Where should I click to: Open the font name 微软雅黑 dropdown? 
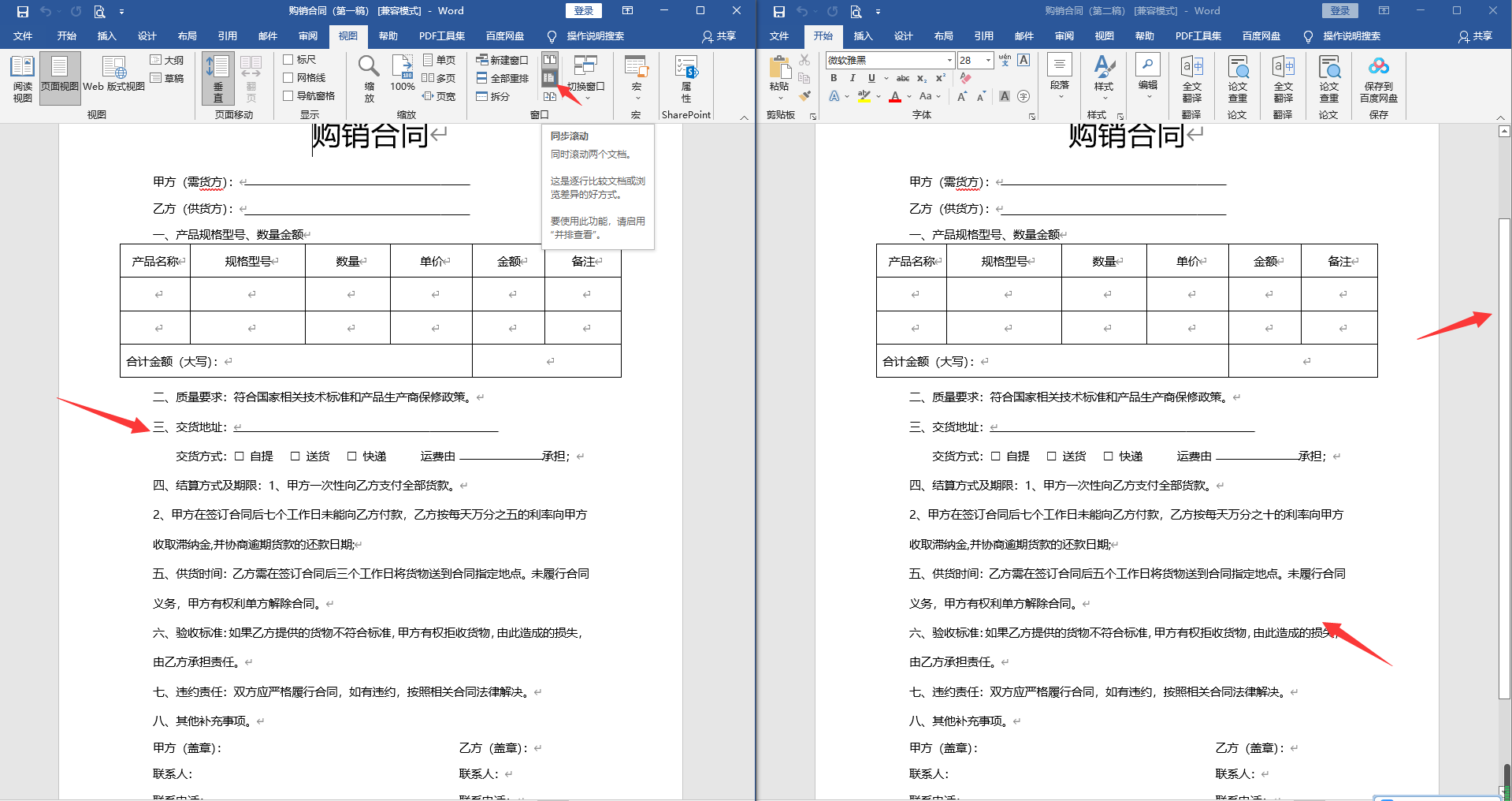pos(949,61)
